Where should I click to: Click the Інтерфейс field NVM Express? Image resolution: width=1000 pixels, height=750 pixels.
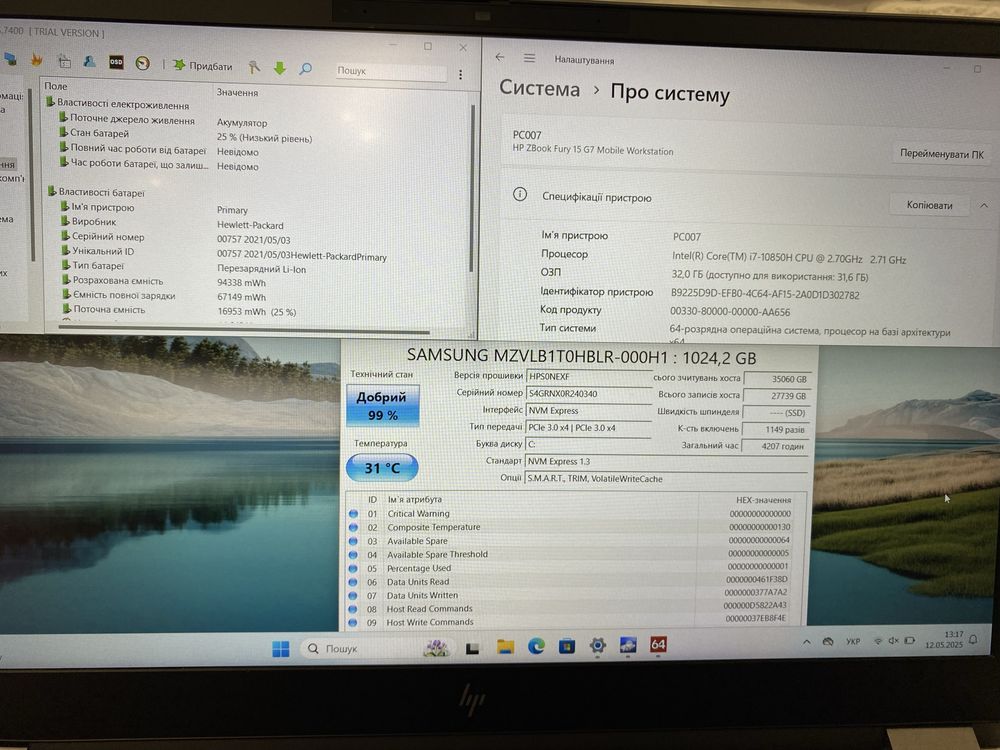click(x=589, y=411)
